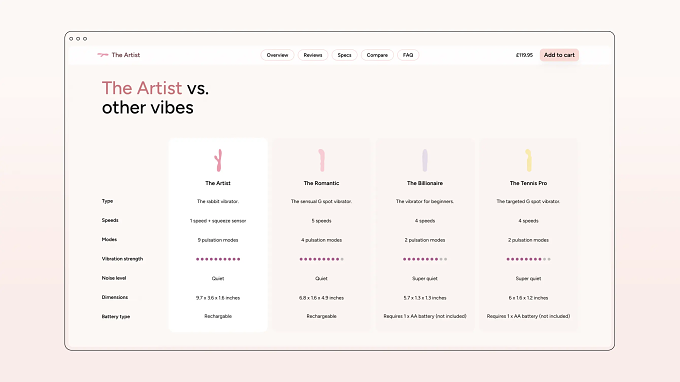Open The Romantic product title
680x382 pixels.
tap(321, 183)
